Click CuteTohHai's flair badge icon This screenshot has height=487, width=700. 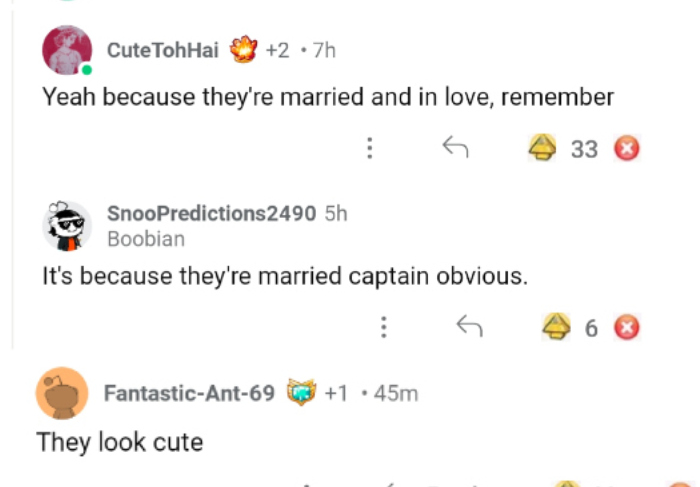click(243, 49)
